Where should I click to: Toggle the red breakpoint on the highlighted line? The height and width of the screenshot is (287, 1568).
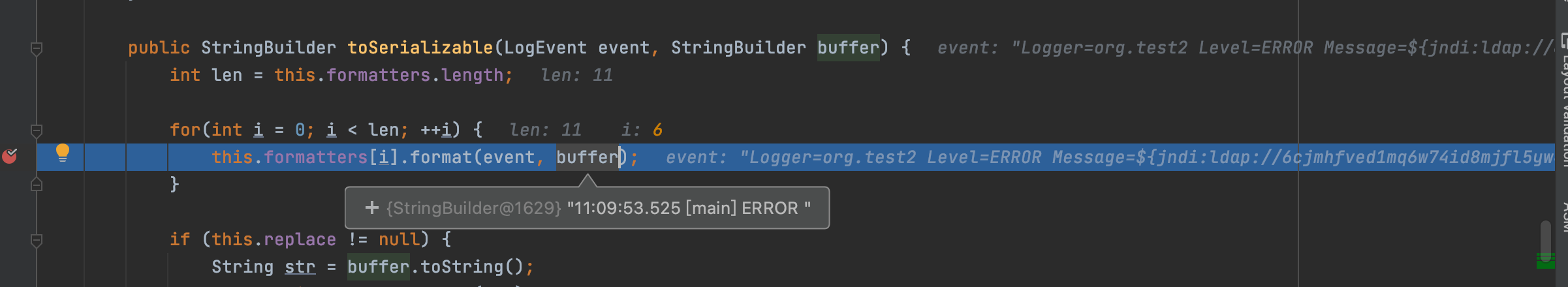click(x=10, y=156)
